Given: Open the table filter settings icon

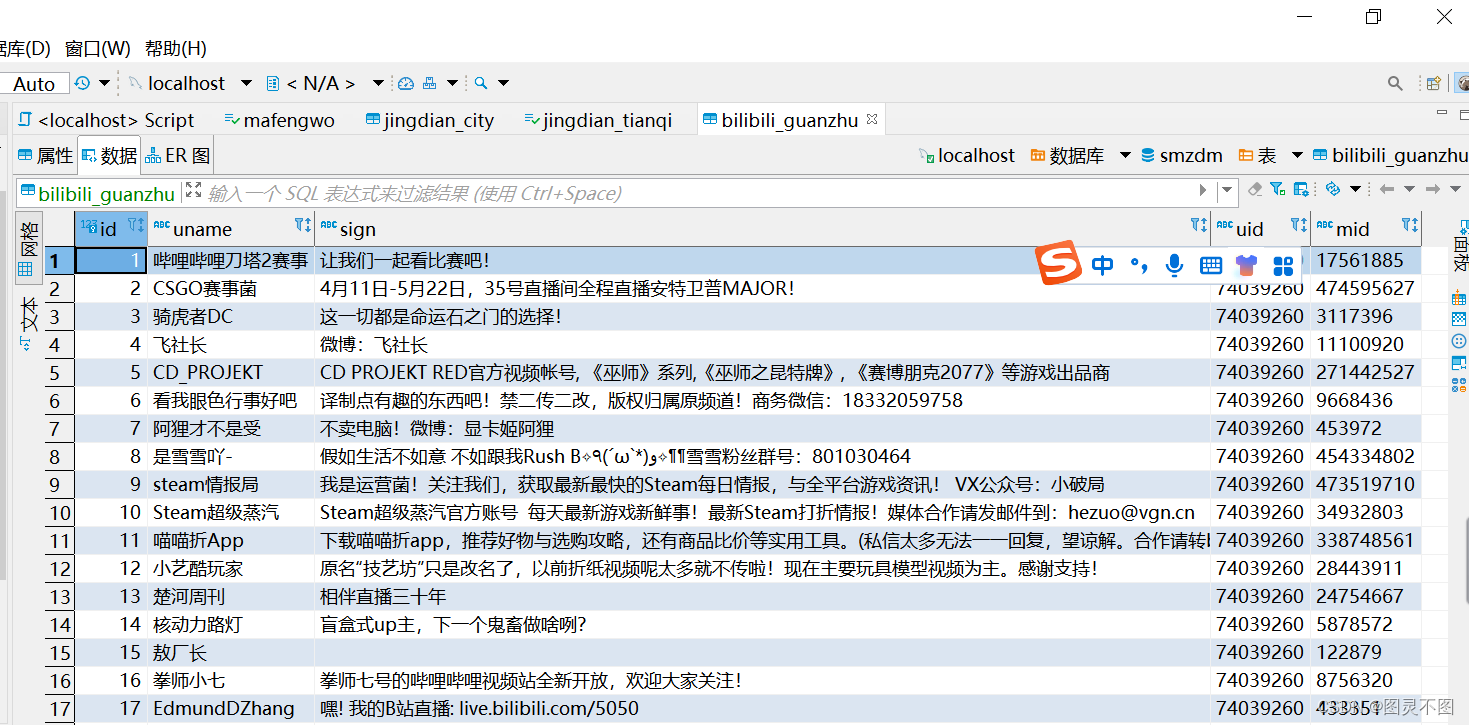Looking at the screenshot, I should (1301, 189).
